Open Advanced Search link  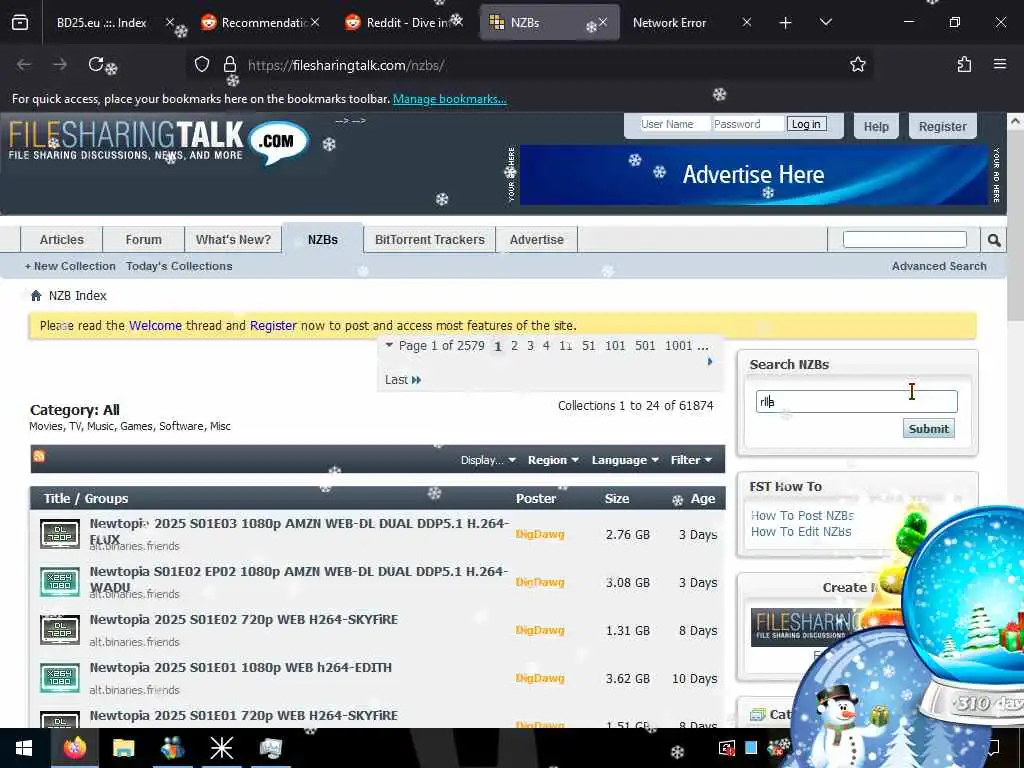tap(939, 266)
